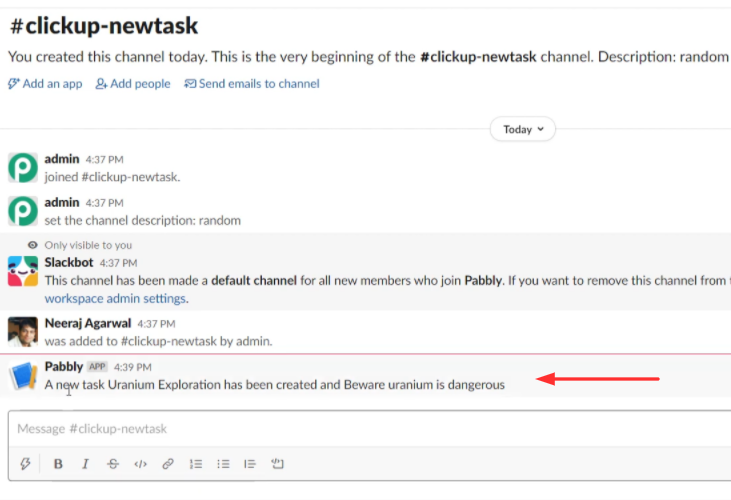
Task: Open Slackbot's colorful avatar
Action: pyautogui.click(x=23, y=271)
